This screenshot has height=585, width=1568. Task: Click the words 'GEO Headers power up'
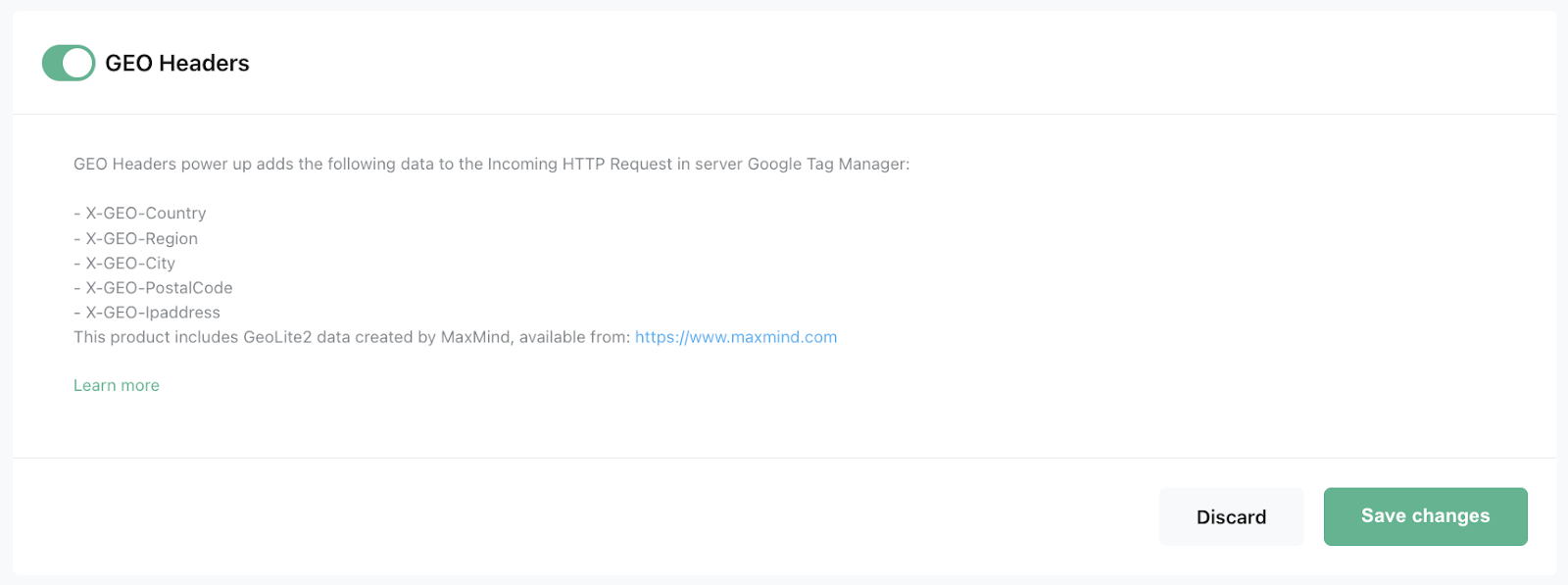click(x=162, y=165)
